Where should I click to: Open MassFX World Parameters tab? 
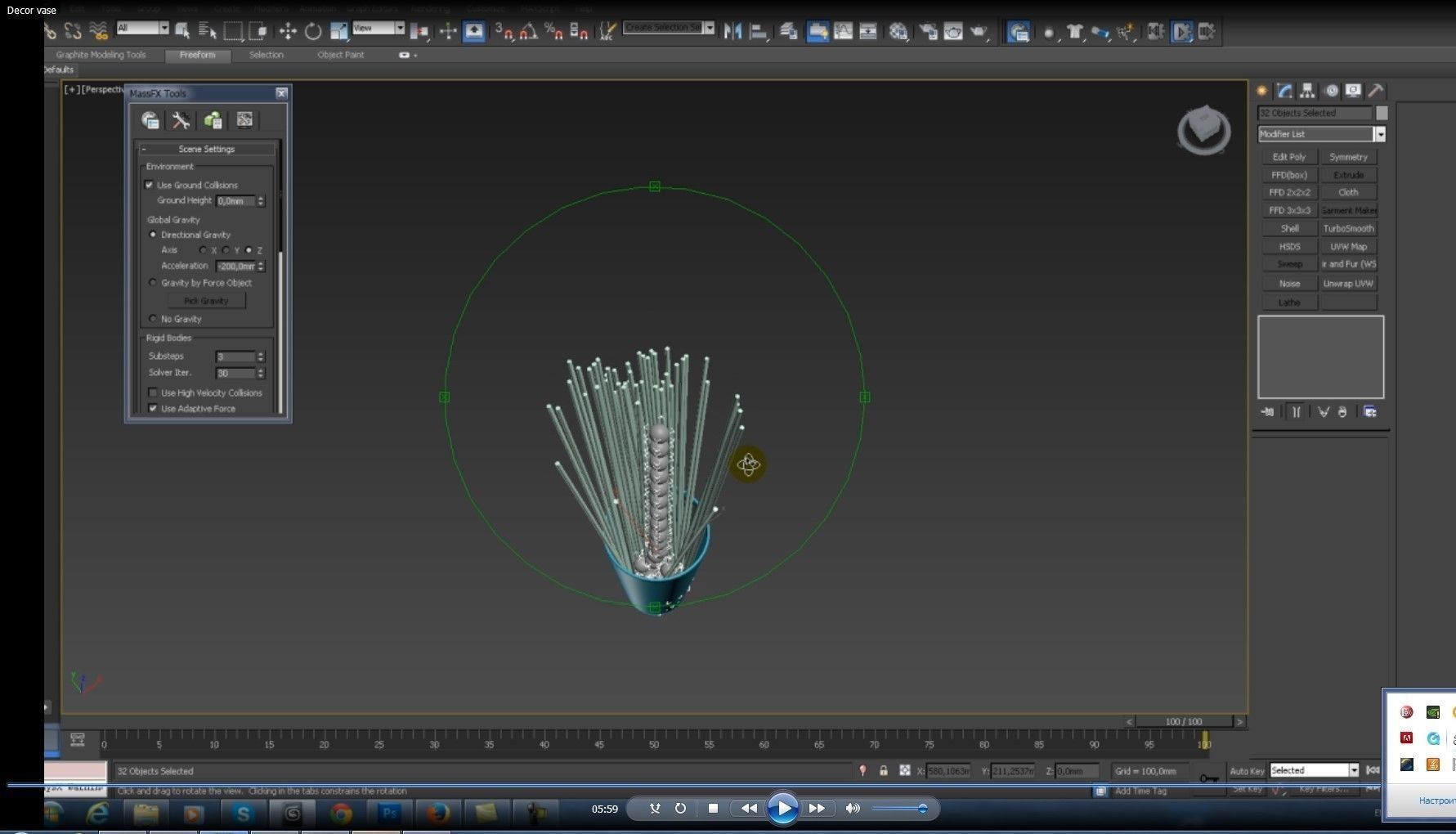[150, 120]
